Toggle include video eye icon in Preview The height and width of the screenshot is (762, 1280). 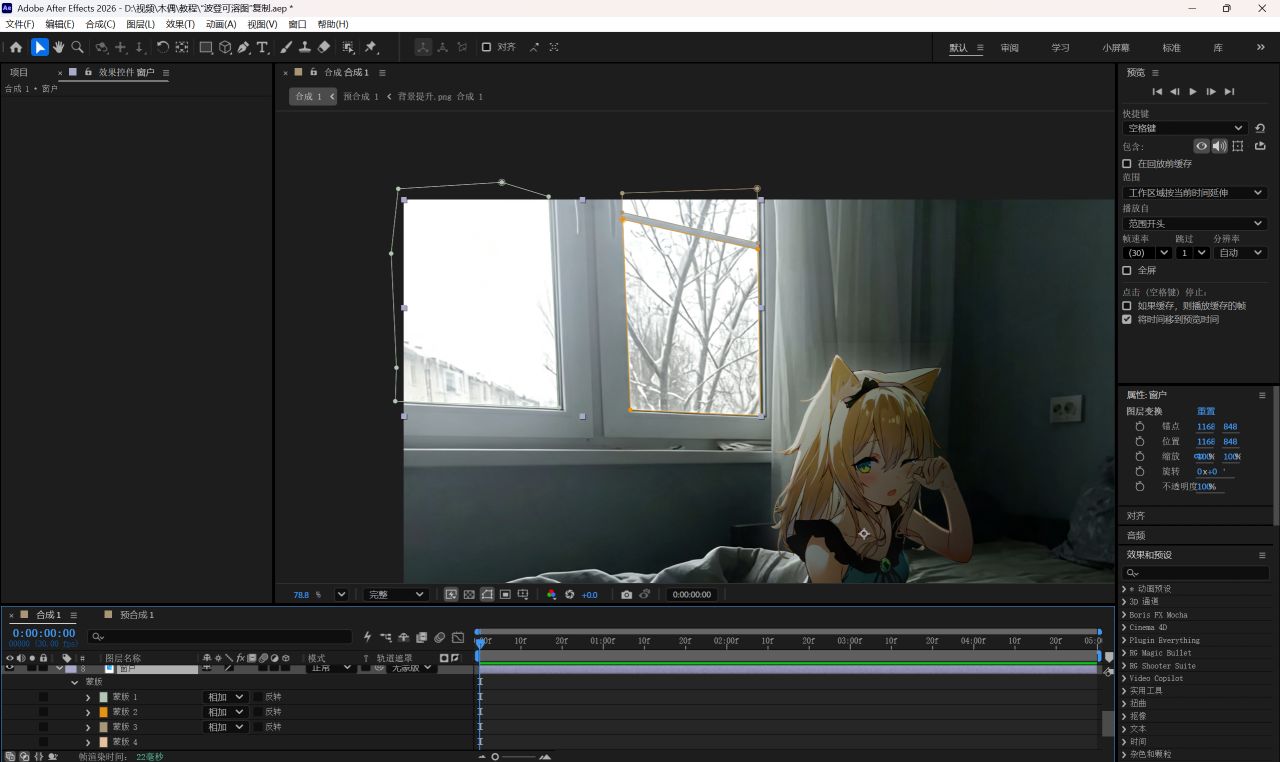pyautogui.click(x=1201, y=146)
